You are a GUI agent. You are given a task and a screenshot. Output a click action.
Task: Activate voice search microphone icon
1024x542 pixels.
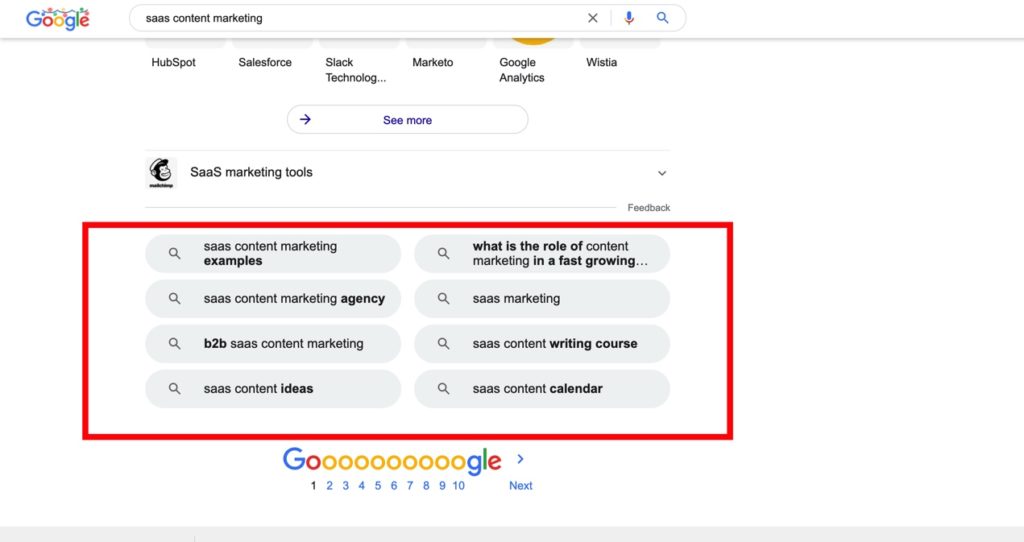629,18
